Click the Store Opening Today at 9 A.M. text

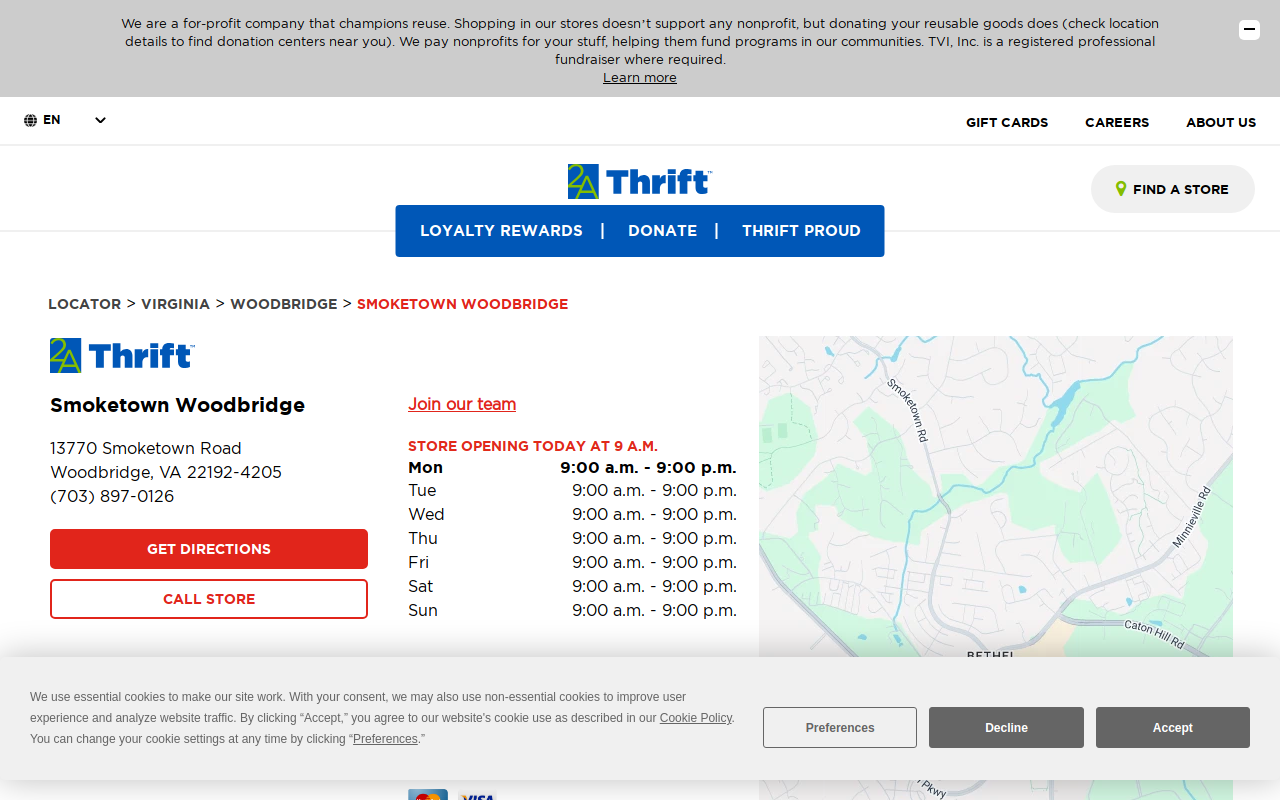click(533, 446)
